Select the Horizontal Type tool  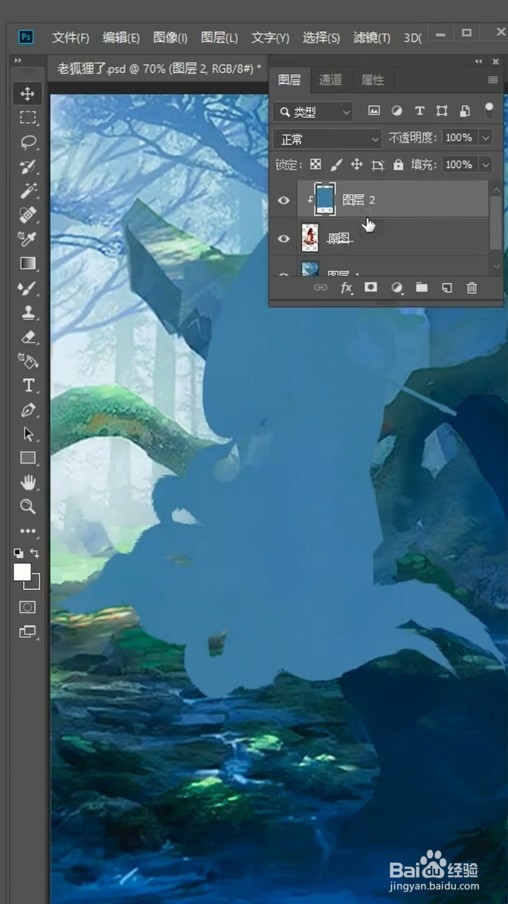point(28,385)
